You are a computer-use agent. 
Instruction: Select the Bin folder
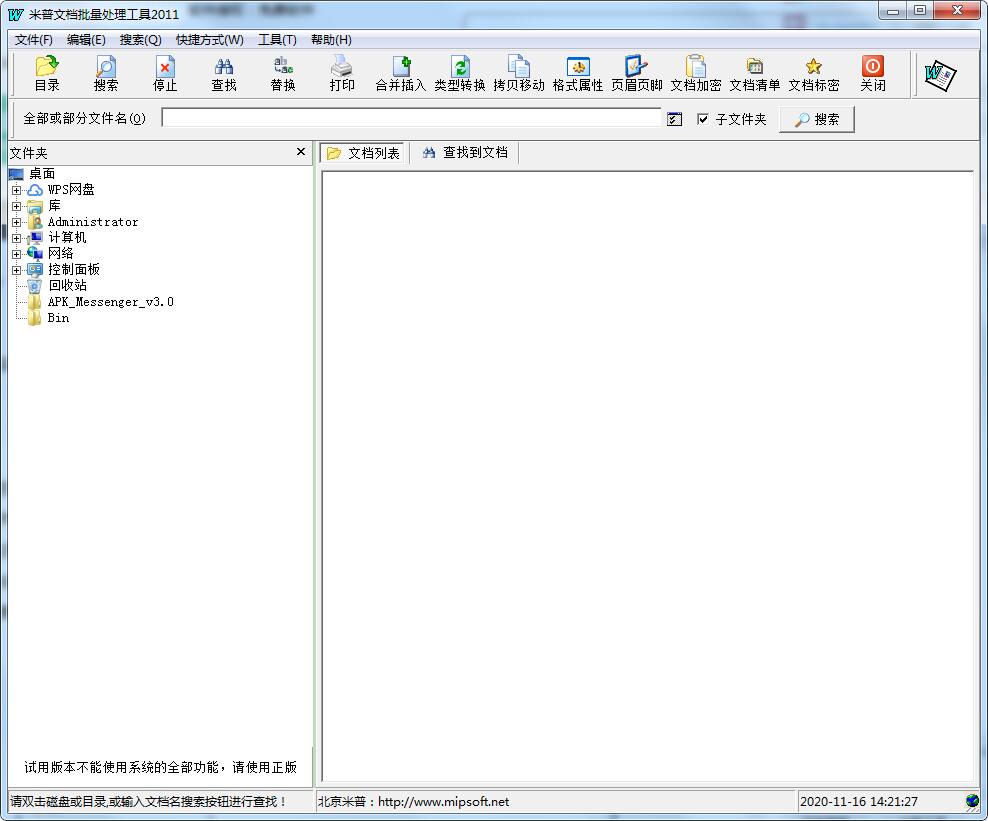pos(58,318)
